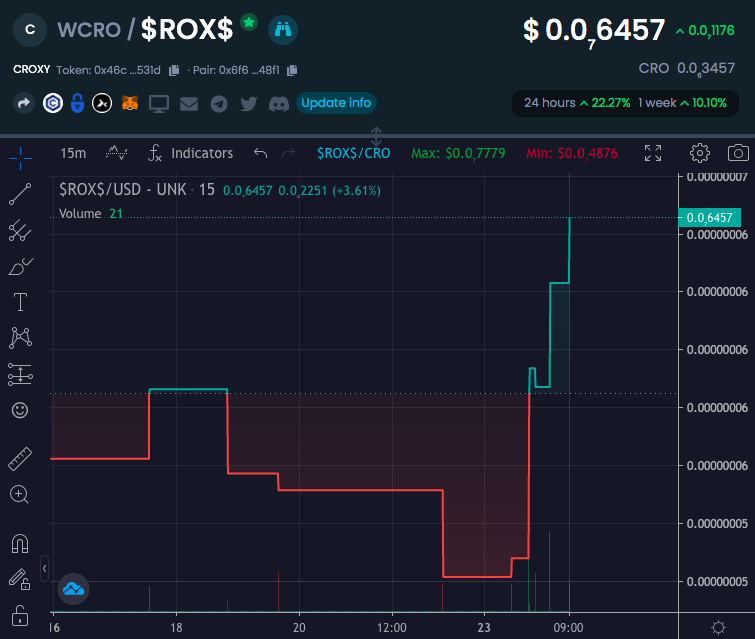Open the chart style selector
755x639 pixels.
117,153
